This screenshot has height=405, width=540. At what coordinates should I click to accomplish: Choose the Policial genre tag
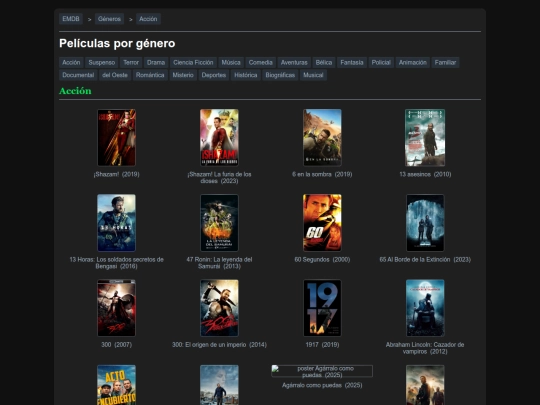pyautogui.click(x=381, y=62)
